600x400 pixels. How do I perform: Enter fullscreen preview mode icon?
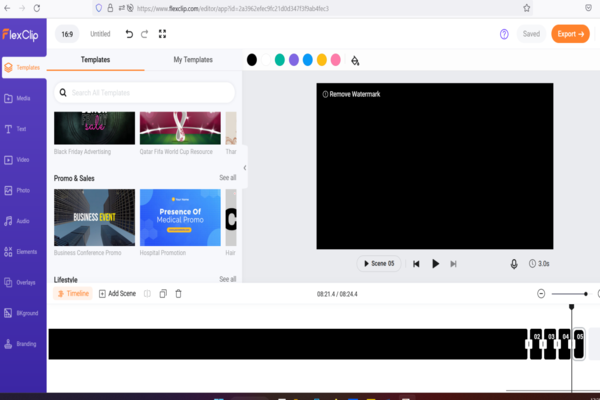162,34
